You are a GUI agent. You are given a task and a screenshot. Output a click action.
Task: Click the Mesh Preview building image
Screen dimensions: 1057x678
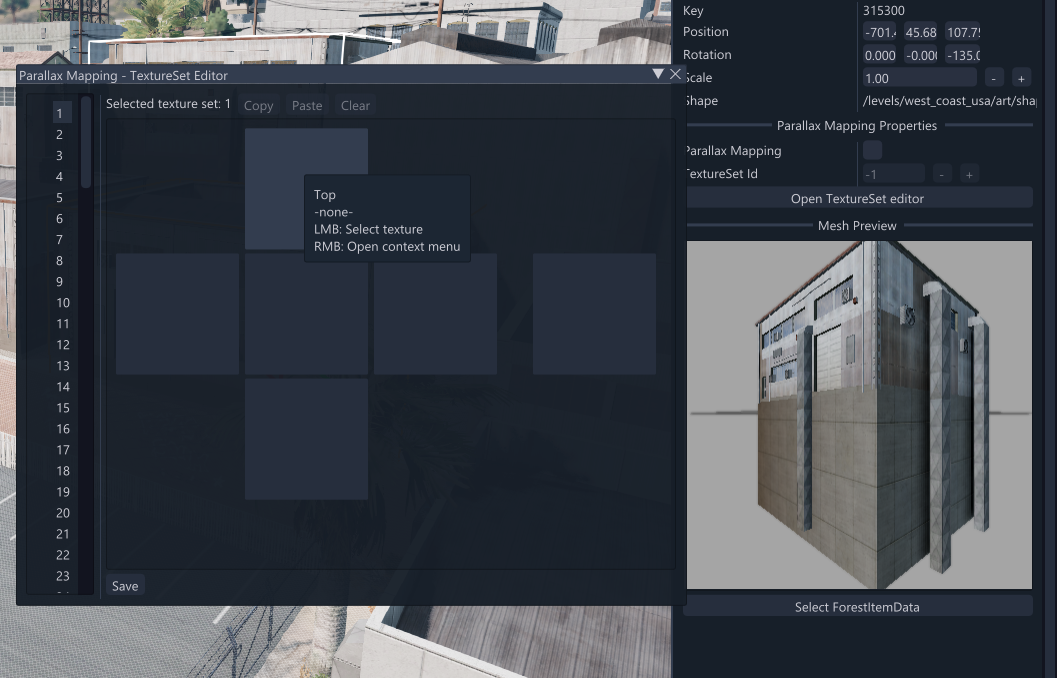(x=859, y=414)
